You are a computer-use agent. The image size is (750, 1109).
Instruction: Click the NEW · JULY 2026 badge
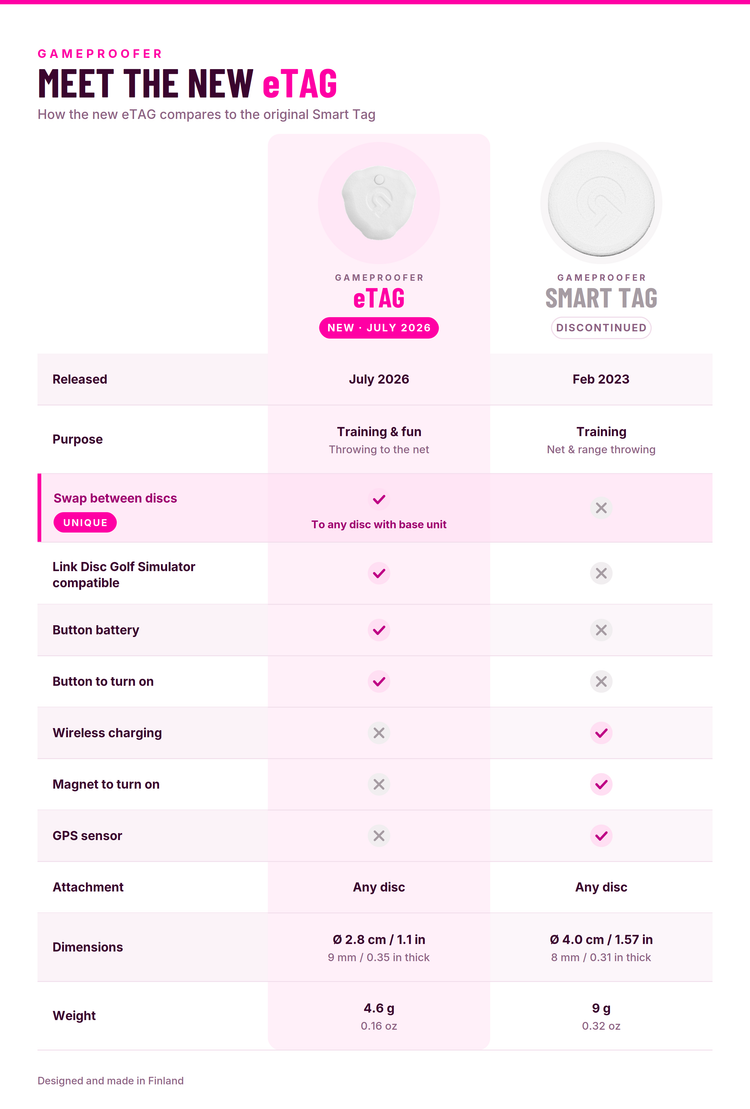pyautogui.click(x=379, y=328)
